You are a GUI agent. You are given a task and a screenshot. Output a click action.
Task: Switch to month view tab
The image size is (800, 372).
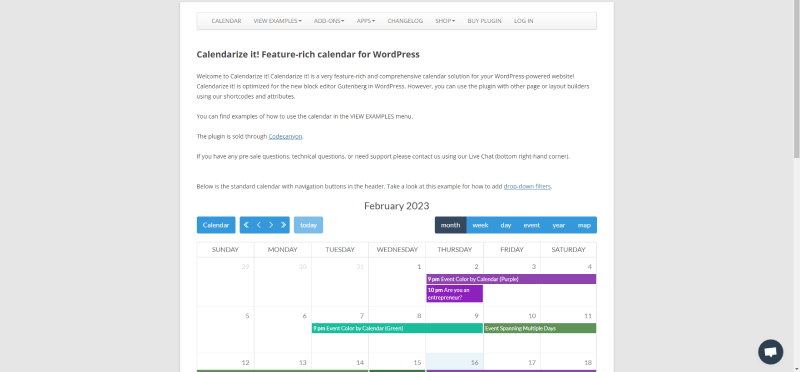coord(451,225)
